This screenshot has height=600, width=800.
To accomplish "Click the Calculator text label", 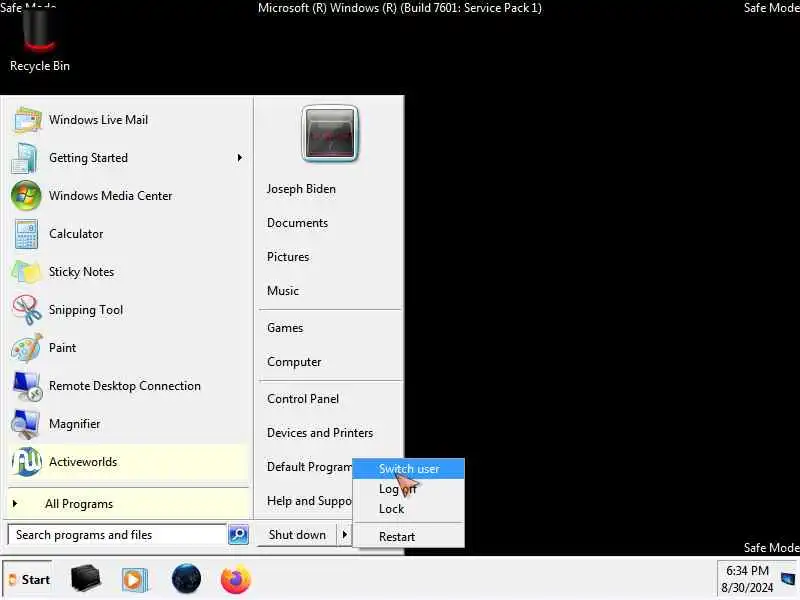I will tap(76, 234).
